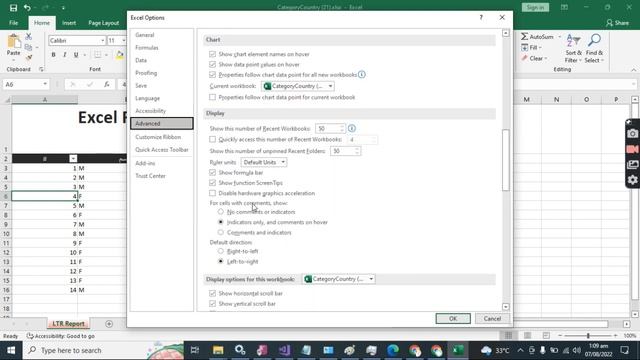Toggle Underline formatting in the ribbon
Screen dimensions: 640x360
pos(76,55)
